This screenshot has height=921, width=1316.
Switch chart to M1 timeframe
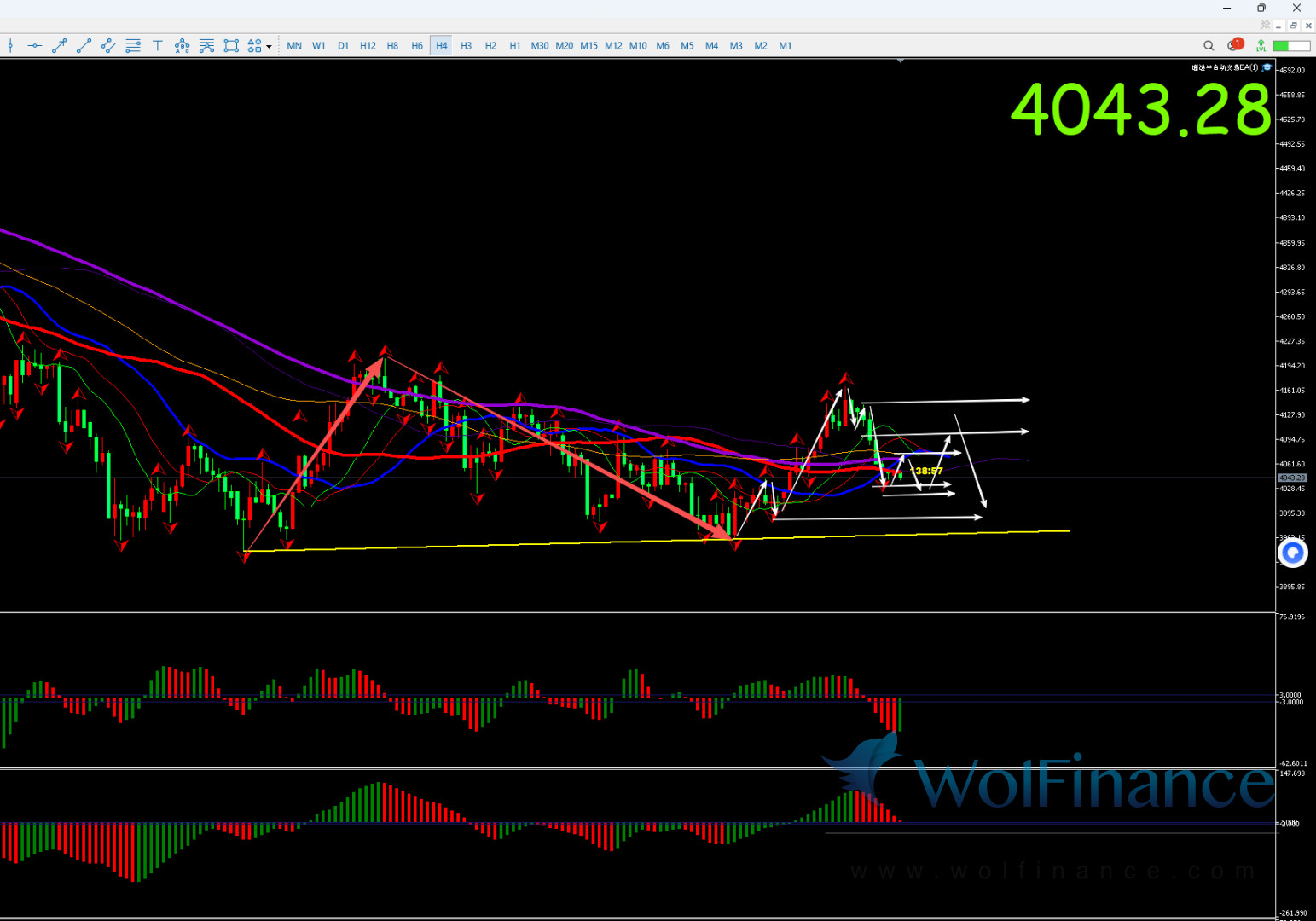click(786, 46)
